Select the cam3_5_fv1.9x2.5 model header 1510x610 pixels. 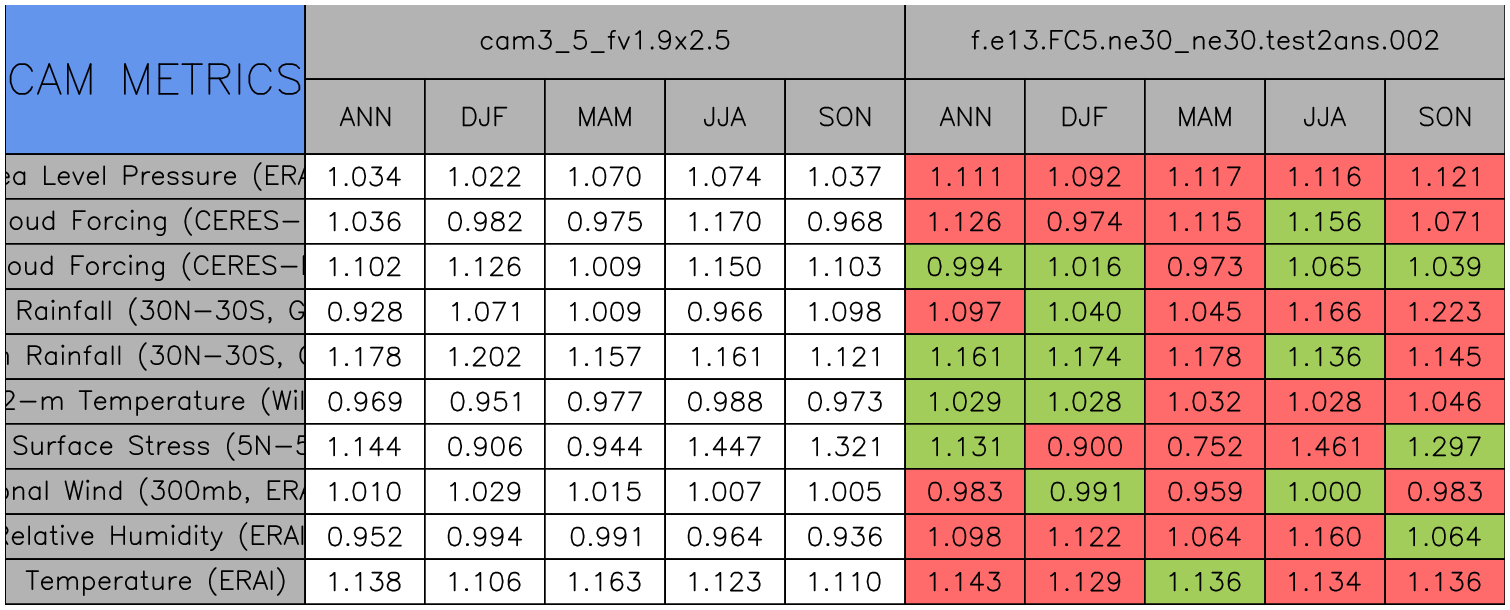(x=605, y=41)
